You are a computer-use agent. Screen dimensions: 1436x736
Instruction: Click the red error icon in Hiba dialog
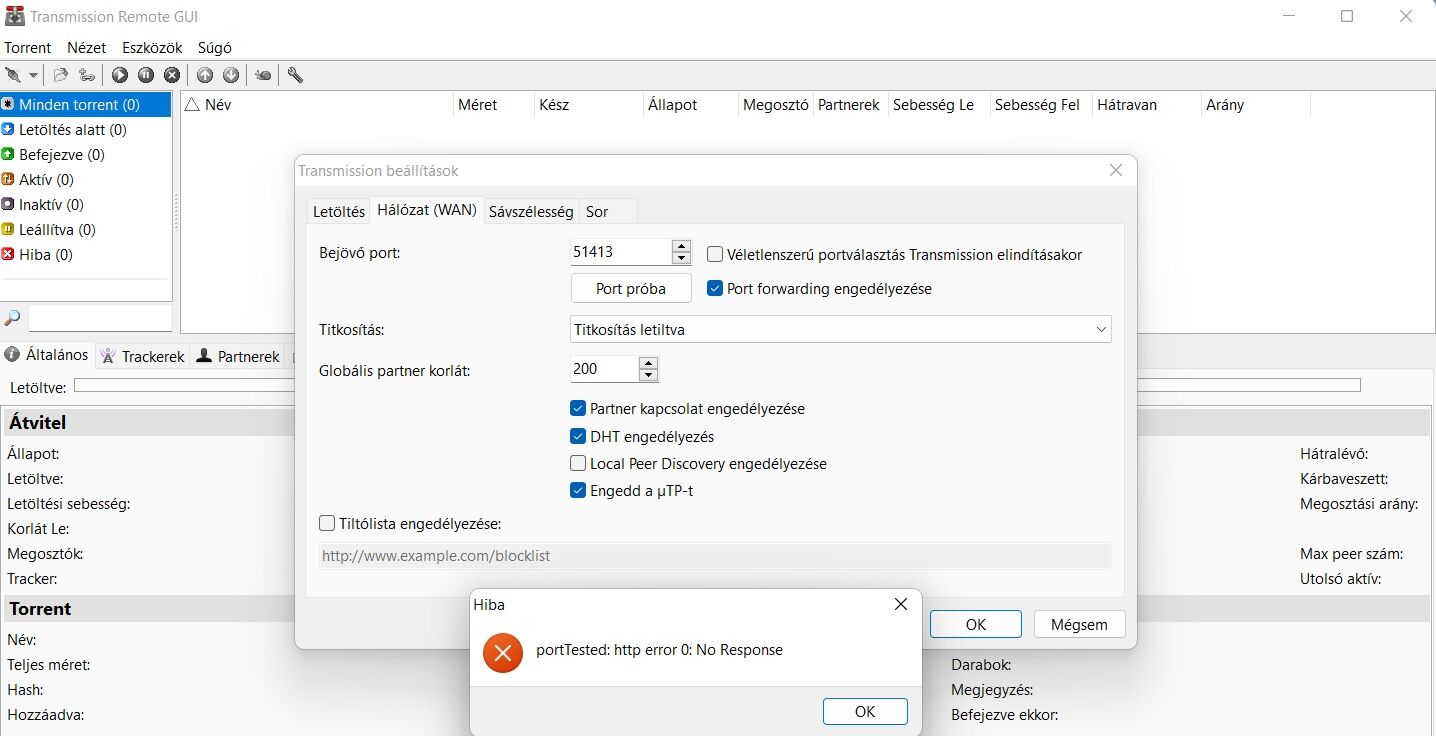503,653
